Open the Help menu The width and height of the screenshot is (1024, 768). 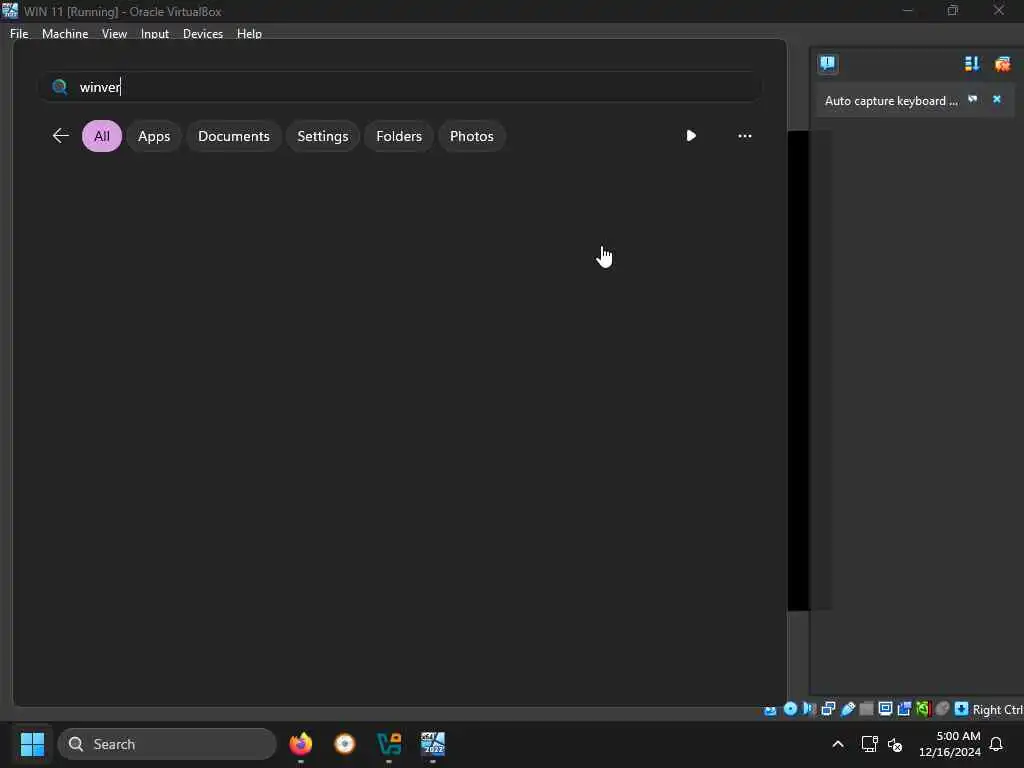click(249, 33)
